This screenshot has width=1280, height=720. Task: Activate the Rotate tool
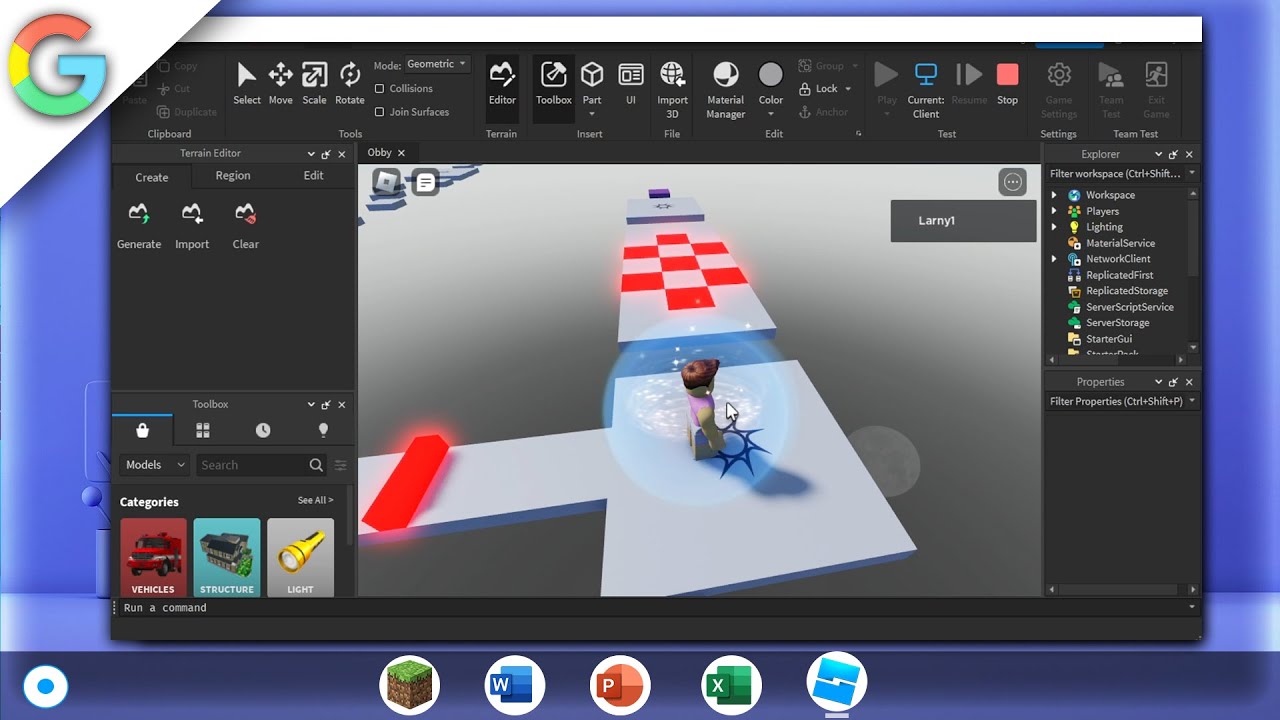[350, 83]
